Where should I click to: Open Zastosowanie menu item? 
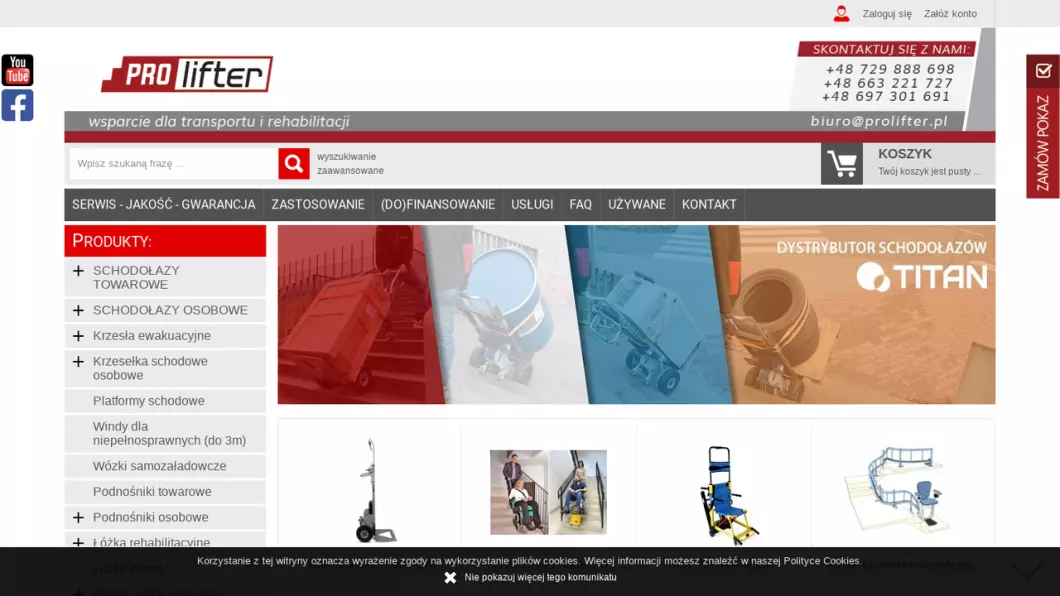coord(318,205)
